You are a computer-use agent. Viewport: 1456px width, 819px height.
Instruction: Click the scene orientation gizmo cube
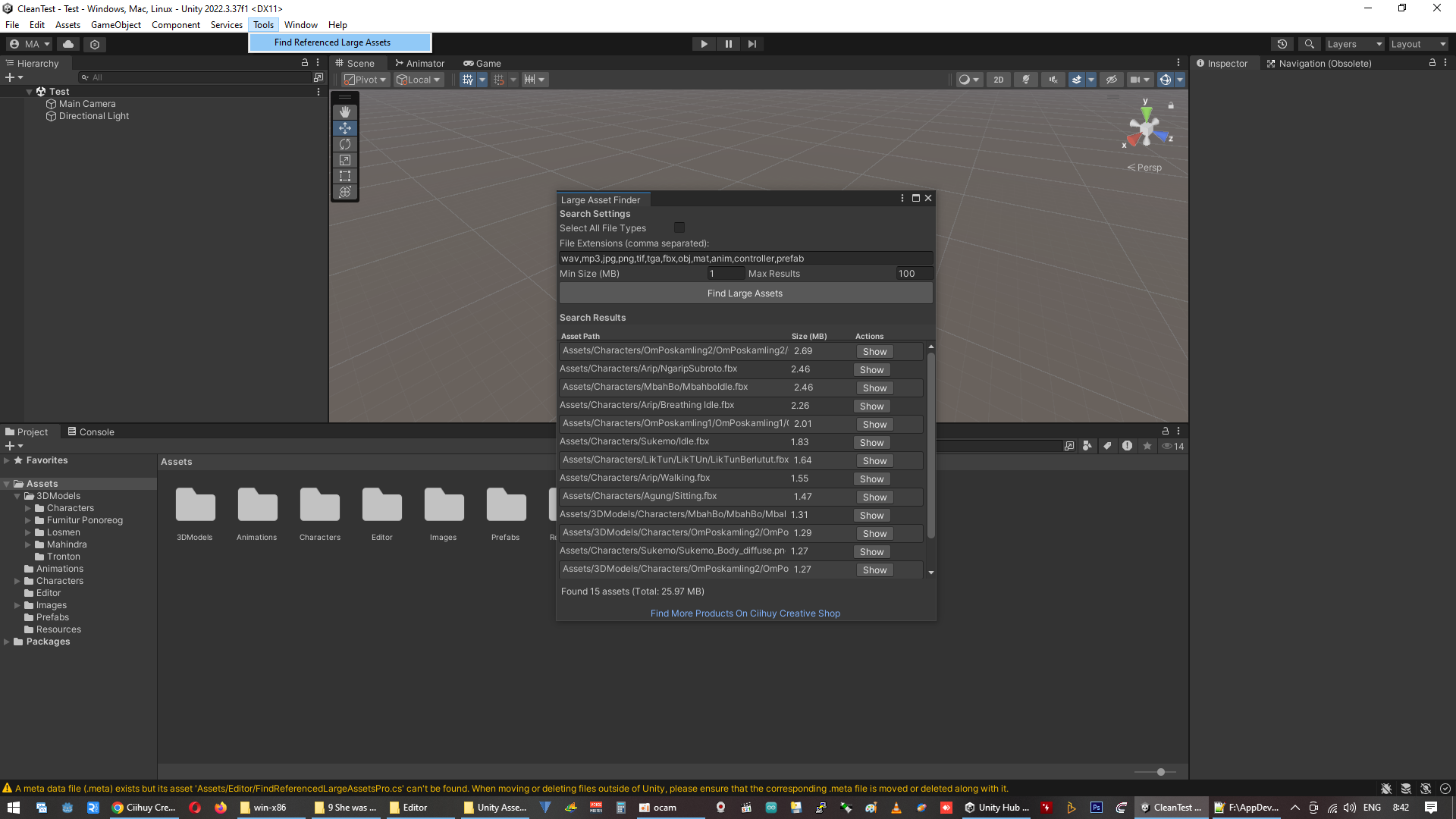coord(1146,128)
